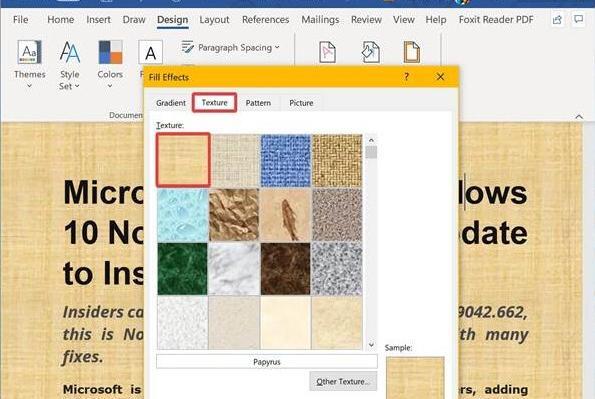Select the blue woven Denim texture swatch
This screenshot has height=399, width=595.
285,161
